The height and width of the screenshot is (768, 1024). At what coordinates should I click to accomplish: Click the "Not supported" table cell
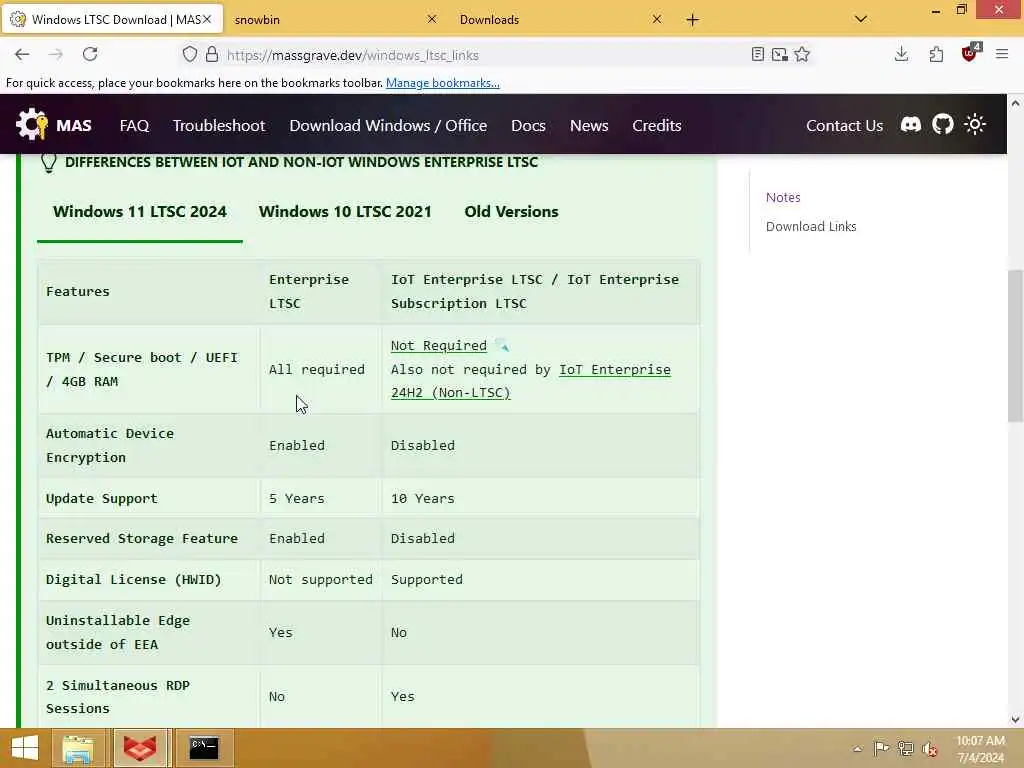tap(321, 579)
